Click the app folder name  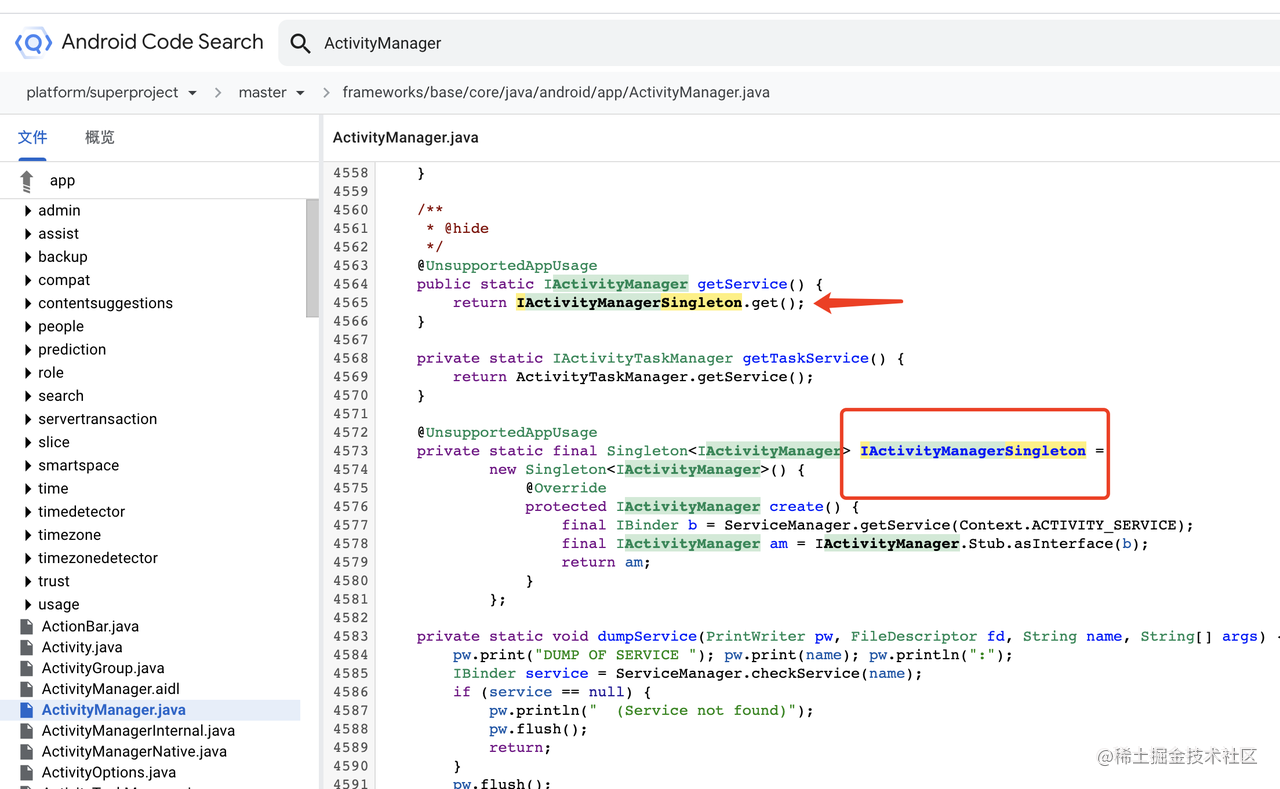[x=62, y=181]
